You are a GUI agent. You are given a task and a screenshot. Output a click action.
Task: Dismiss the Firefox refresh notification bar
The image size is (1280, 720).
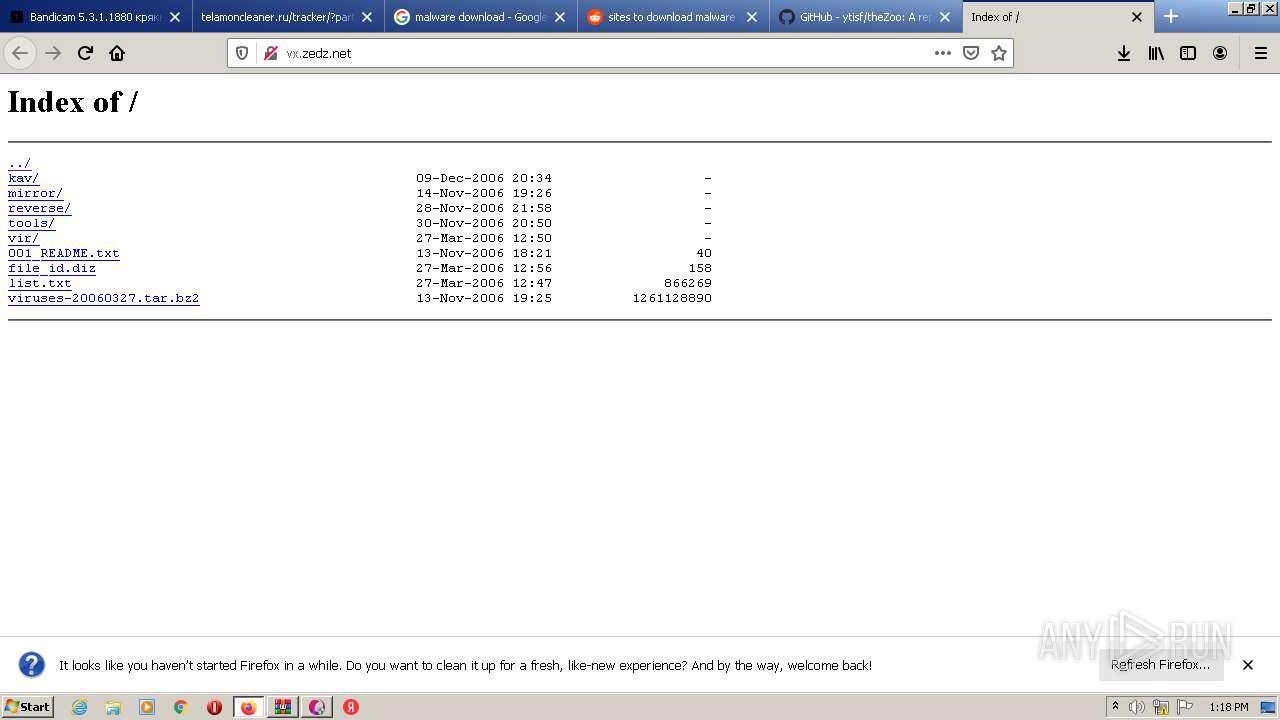coord(1247,665)
